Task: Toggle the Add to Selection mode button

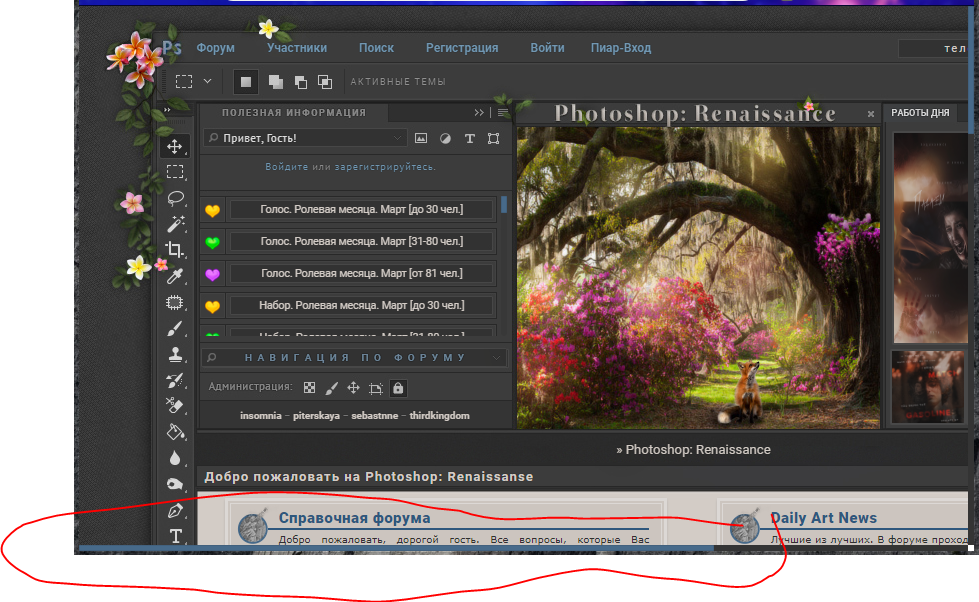Action: 275,82
